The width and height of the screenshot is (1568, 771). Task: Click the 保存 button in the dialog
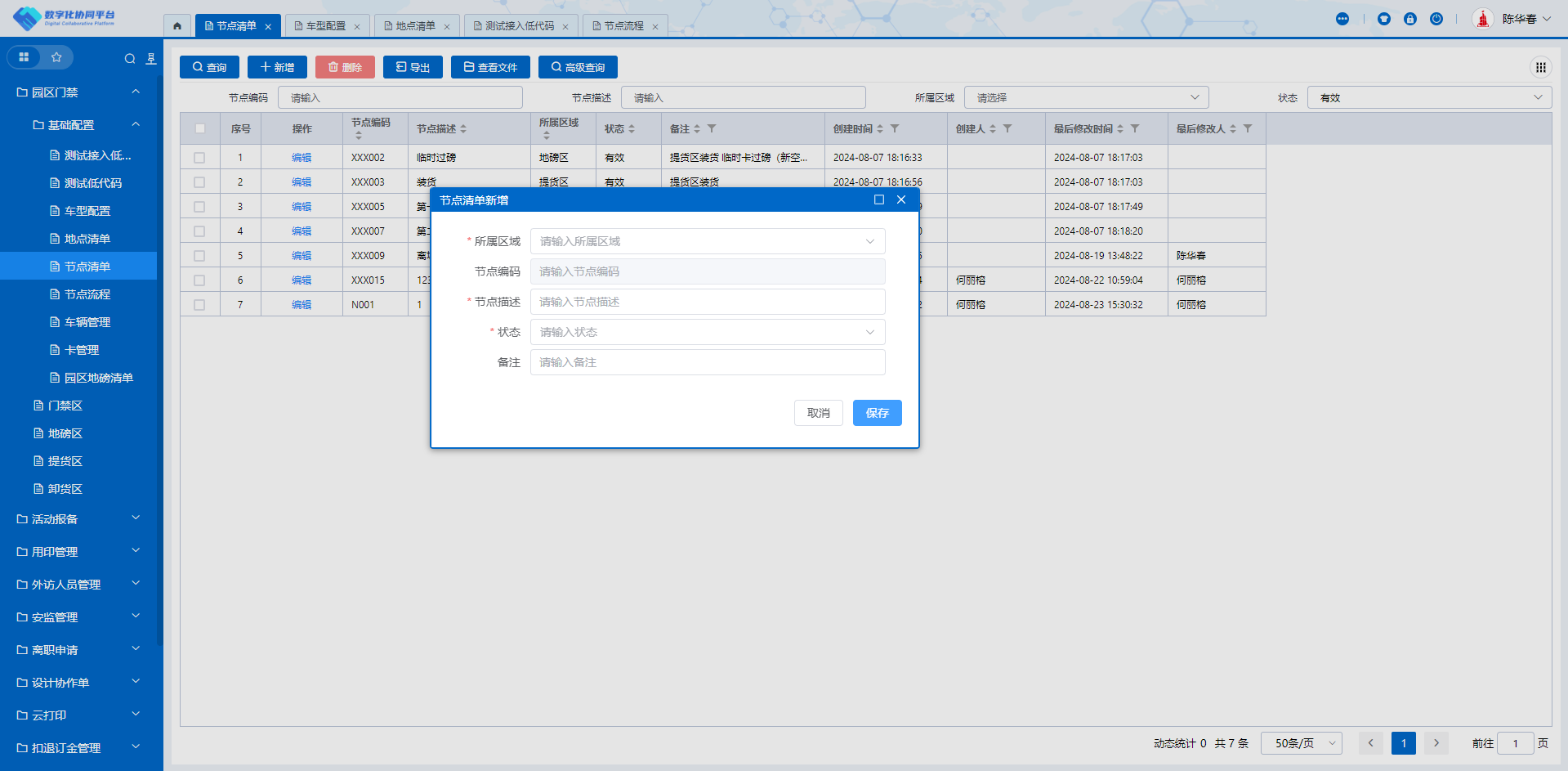pyautogui.click(x=877, y=413)
